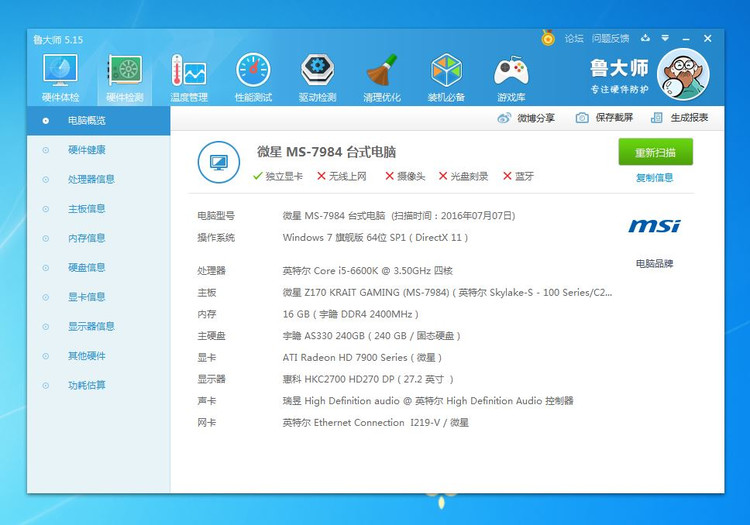Open the title bar dropdown menu arrow

click(x=665, y=38)
